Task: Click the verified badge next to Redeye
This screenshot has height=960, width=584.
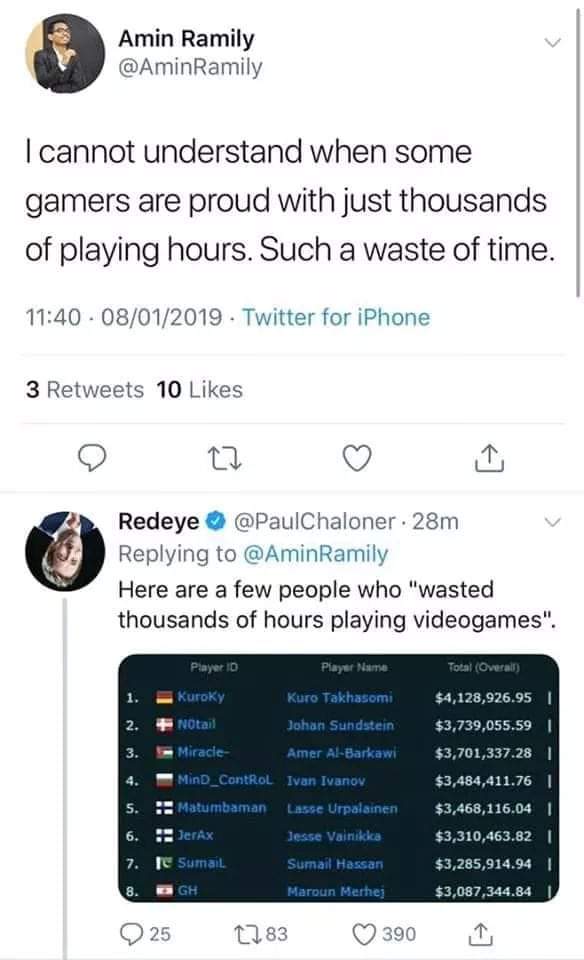Action: pyautogui.click(x=215, y=522)
